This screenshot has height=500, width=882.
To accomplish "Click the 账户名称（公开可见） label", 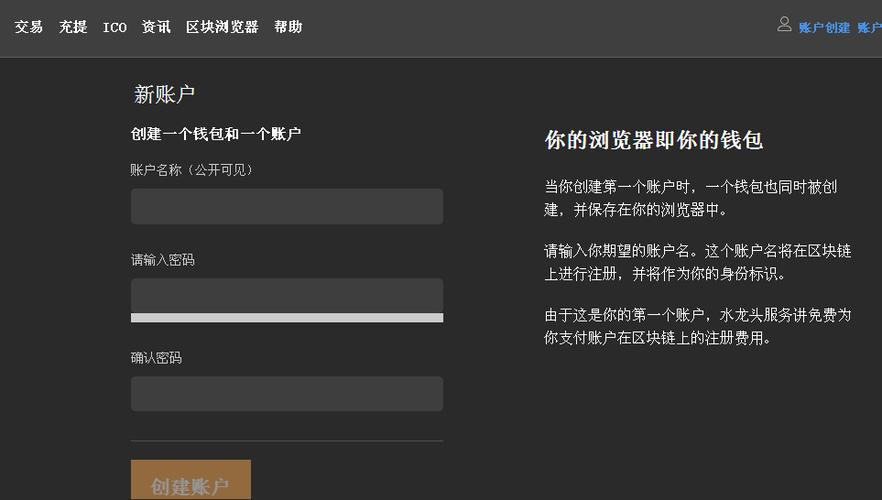I will pos(192,170).
